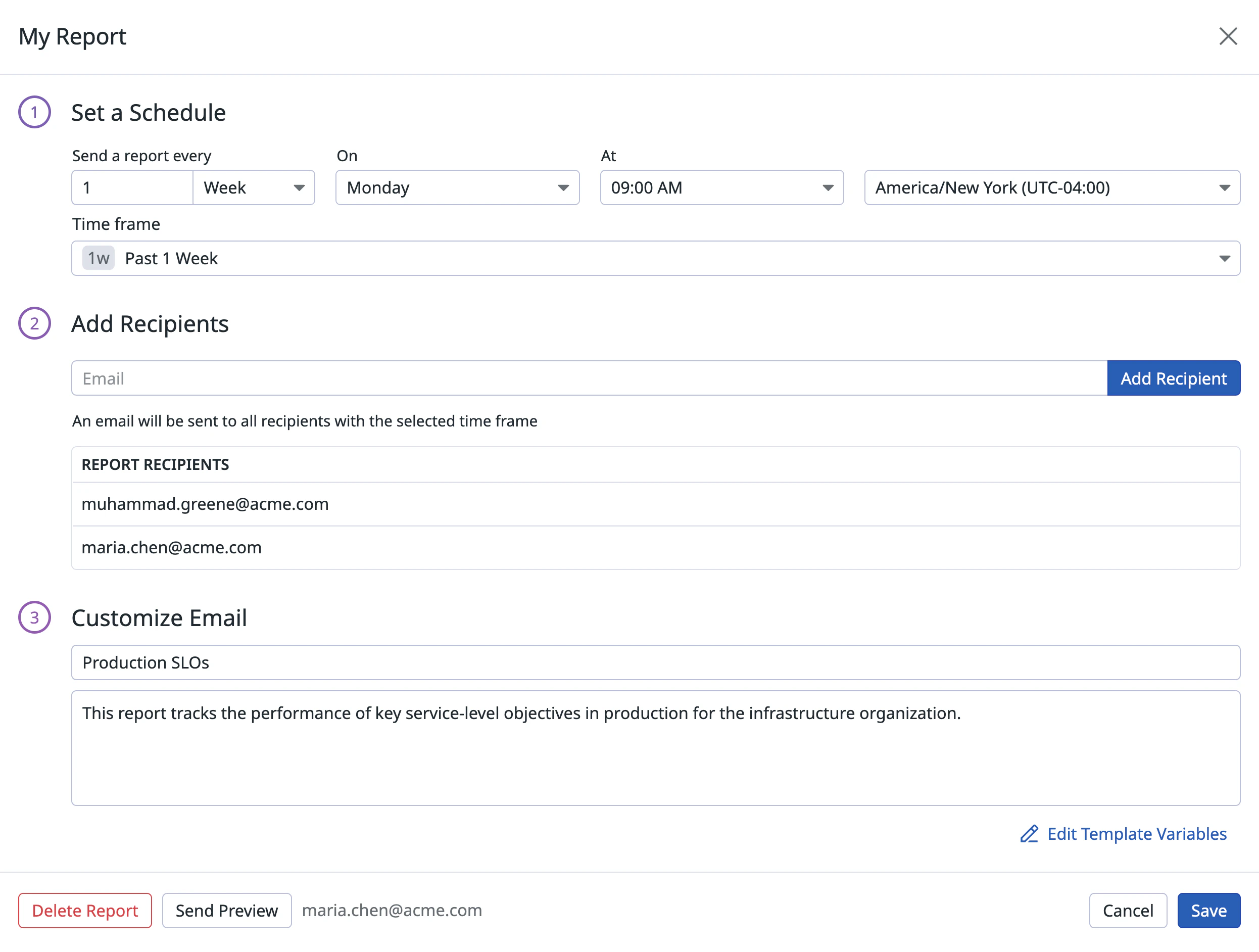
Task: Select recipient muhammad.greene@acme.com
Action: 656,504
